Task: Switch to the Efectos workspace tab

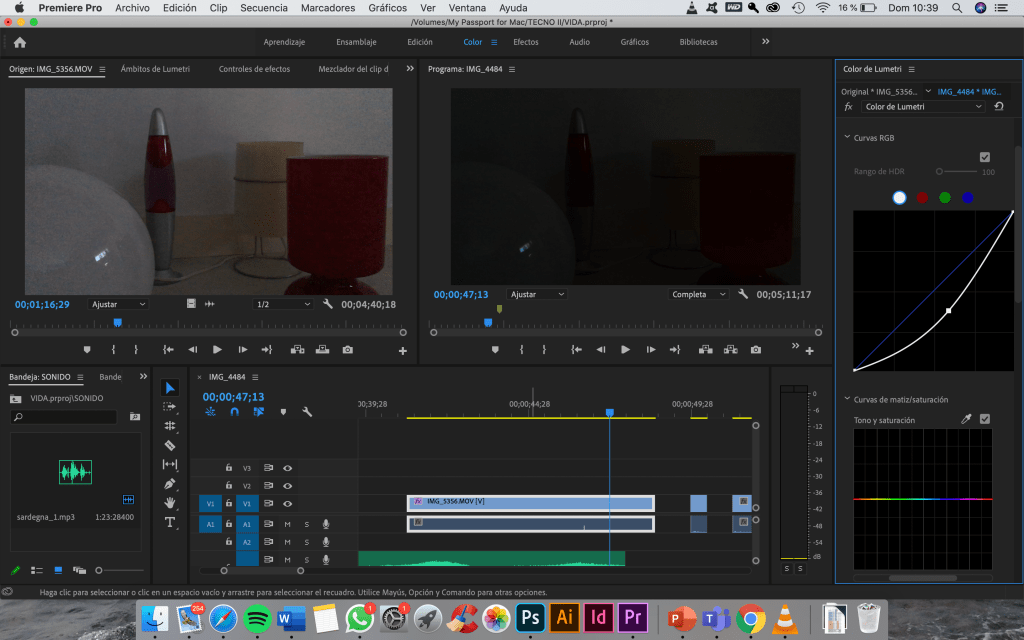Action: 525,42
